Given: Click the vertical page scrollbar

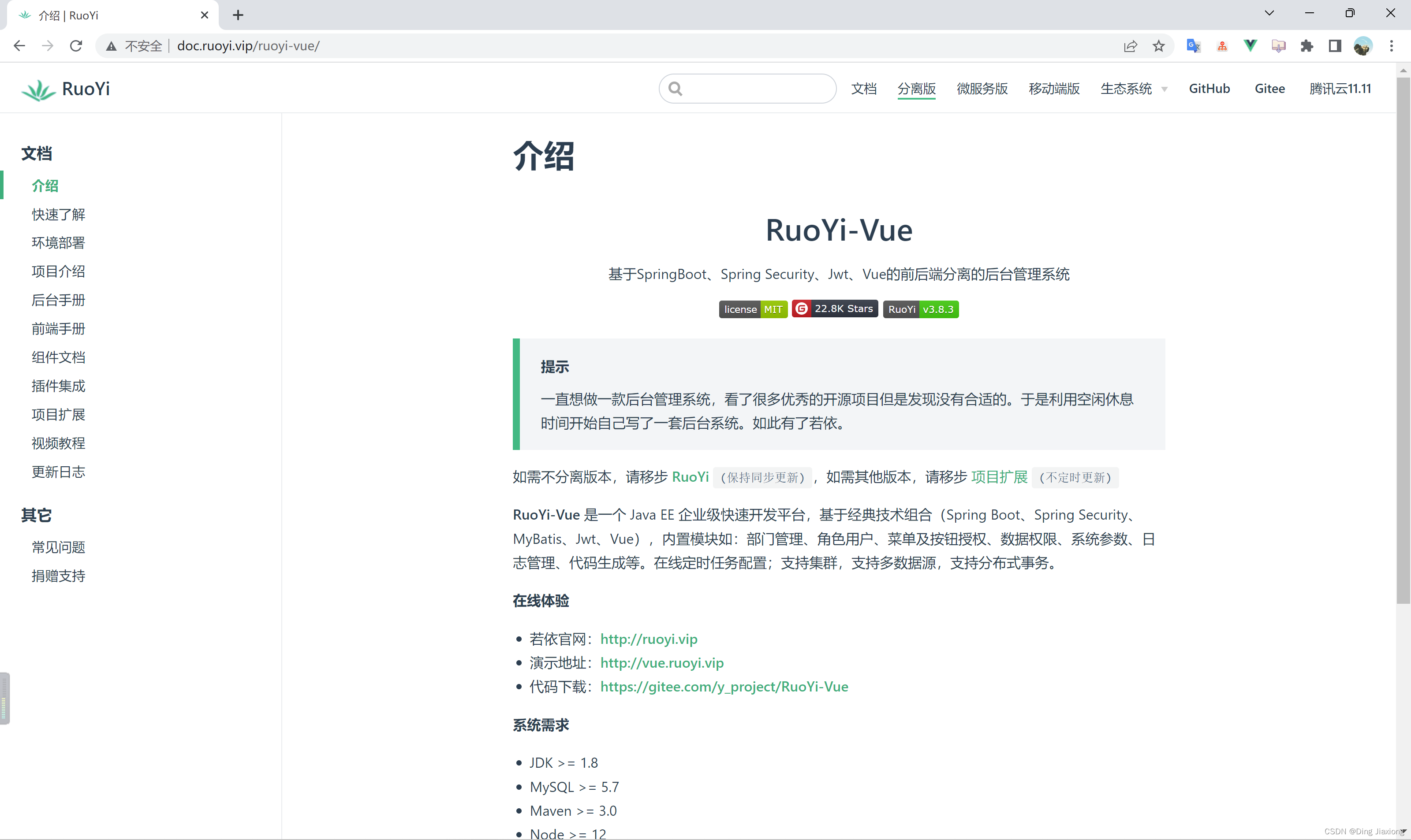Looking at the screenshot, I should tap(1403, 340).
